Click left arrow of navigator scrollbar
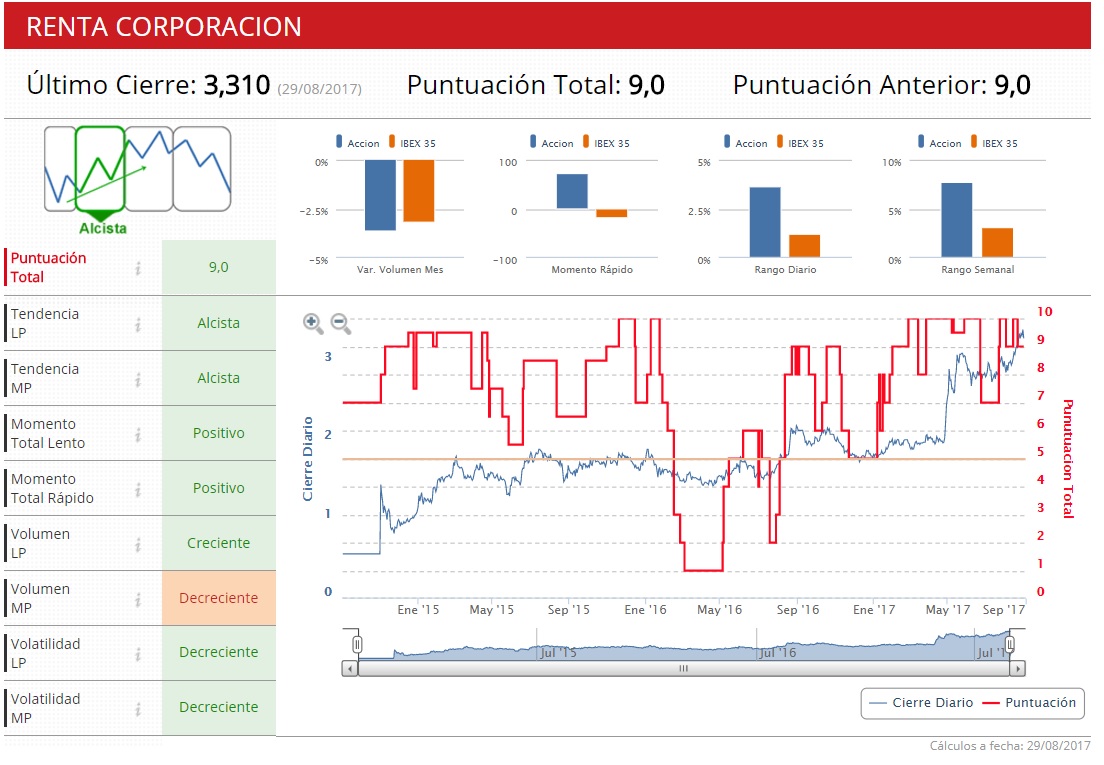Image resolution: width=1104 pixels, height=765 pixels. (350, 669)
